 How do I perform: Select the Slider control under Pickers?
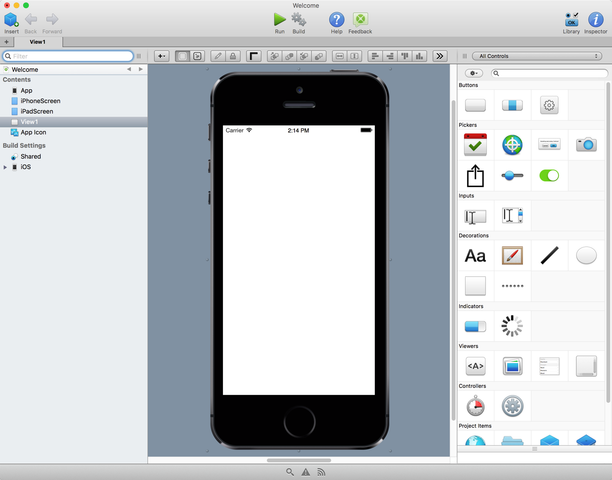[512, 175]
